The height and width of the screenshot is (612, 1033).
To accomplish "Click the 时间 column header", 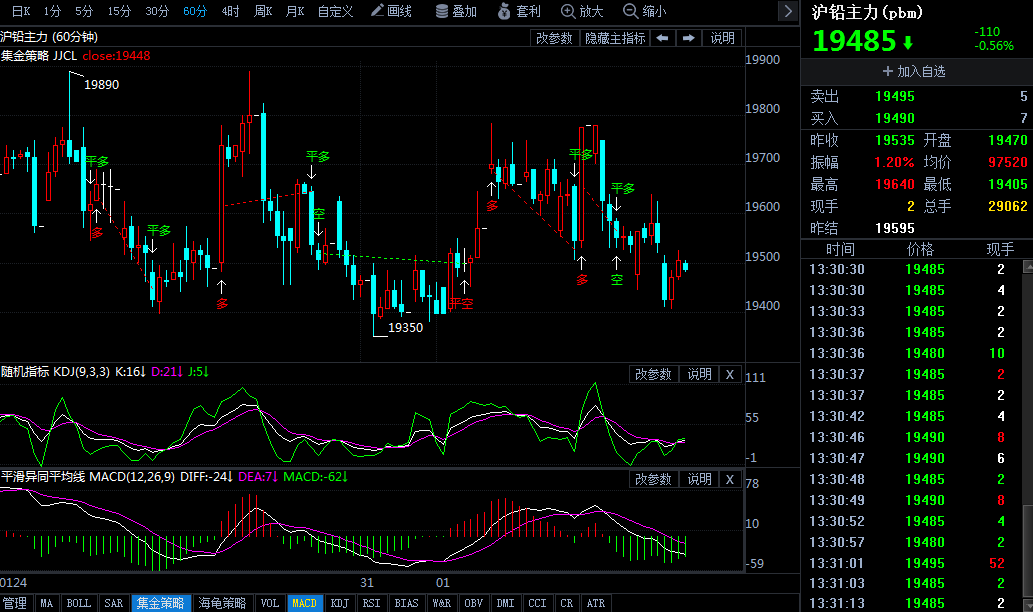I will [x=840, y=249].
